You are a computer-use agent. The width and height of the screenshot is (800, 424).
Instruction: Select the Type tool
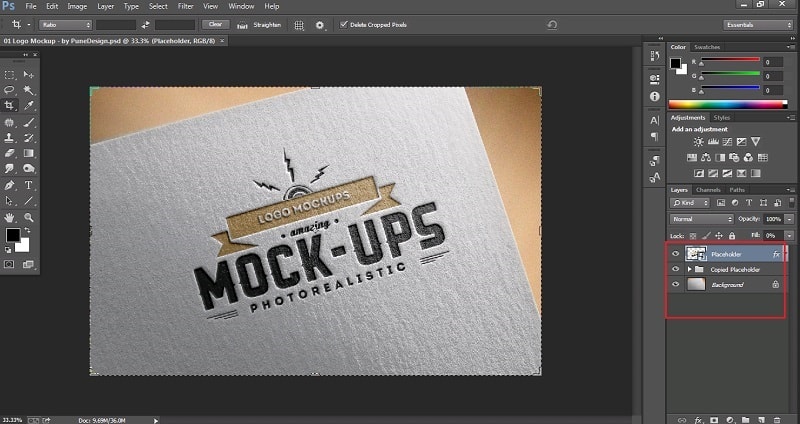pos(28,185)
